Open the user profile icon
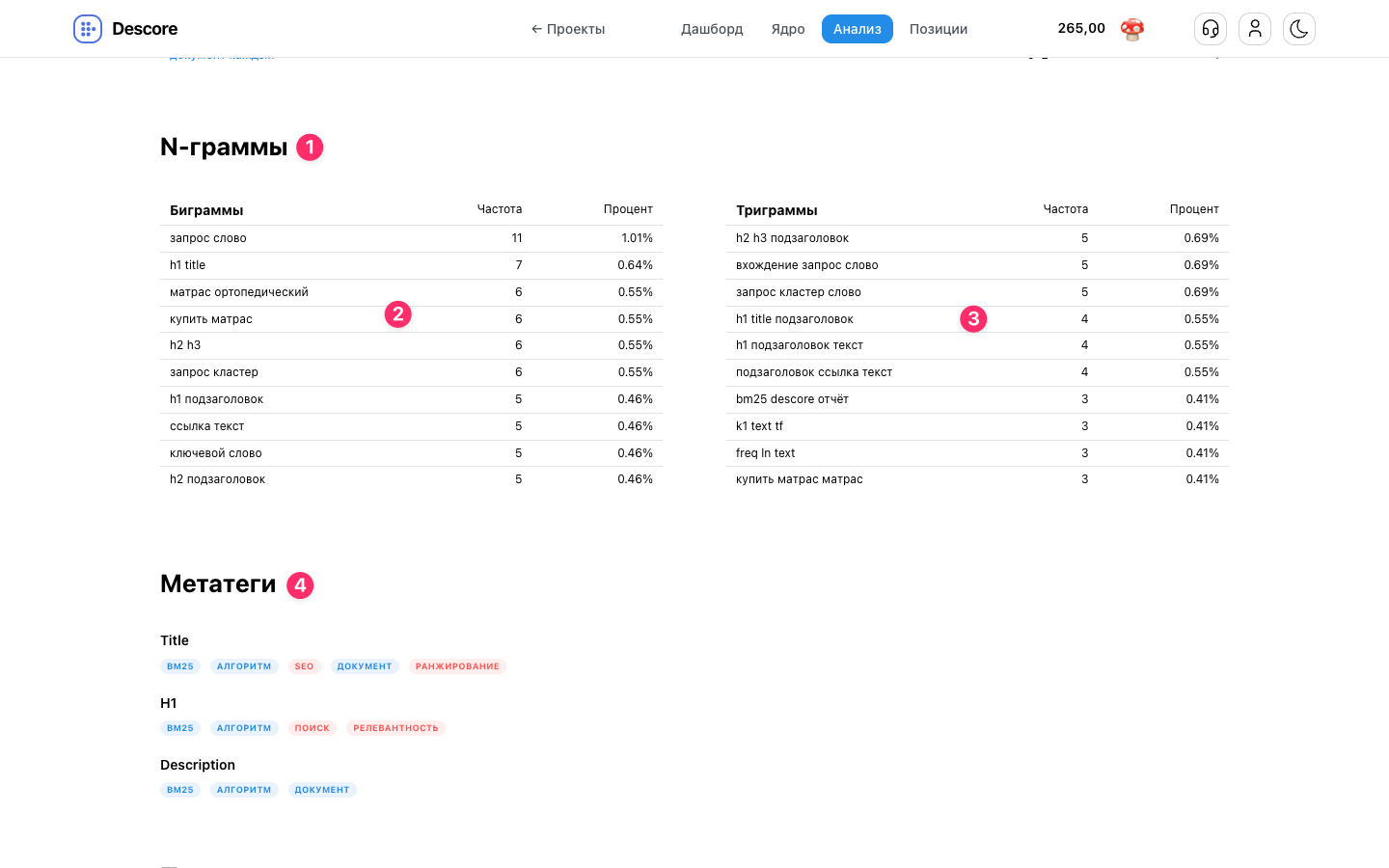1389x868 pixels. point(1255,29)
